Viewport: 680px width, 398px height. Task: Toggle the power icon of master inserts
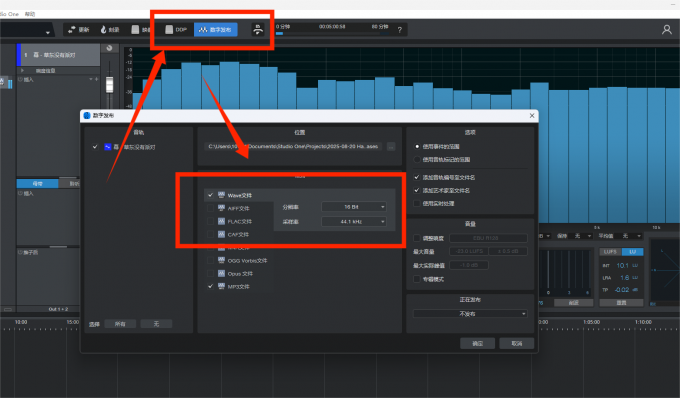(x=20, y=193)
